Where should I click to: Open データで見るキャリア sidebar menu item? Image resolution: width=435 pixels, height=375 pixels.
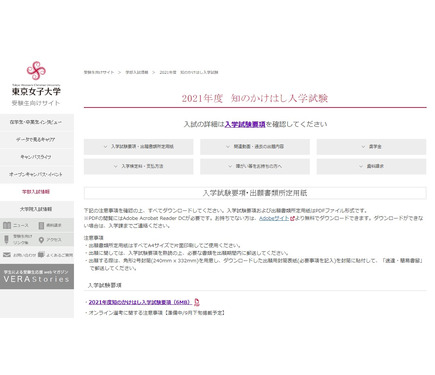37,140
